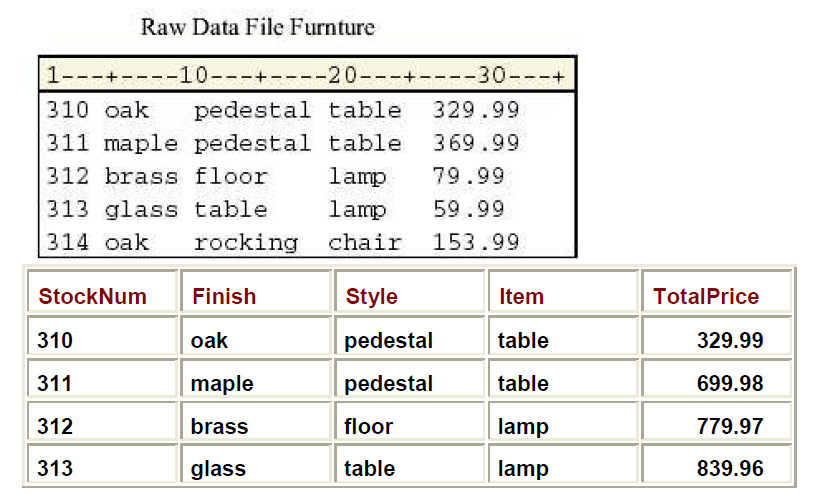Image resolution: width=814 pixels, height=494 pixels.
Task: Select the Item column header
Action: pos(521,296)
